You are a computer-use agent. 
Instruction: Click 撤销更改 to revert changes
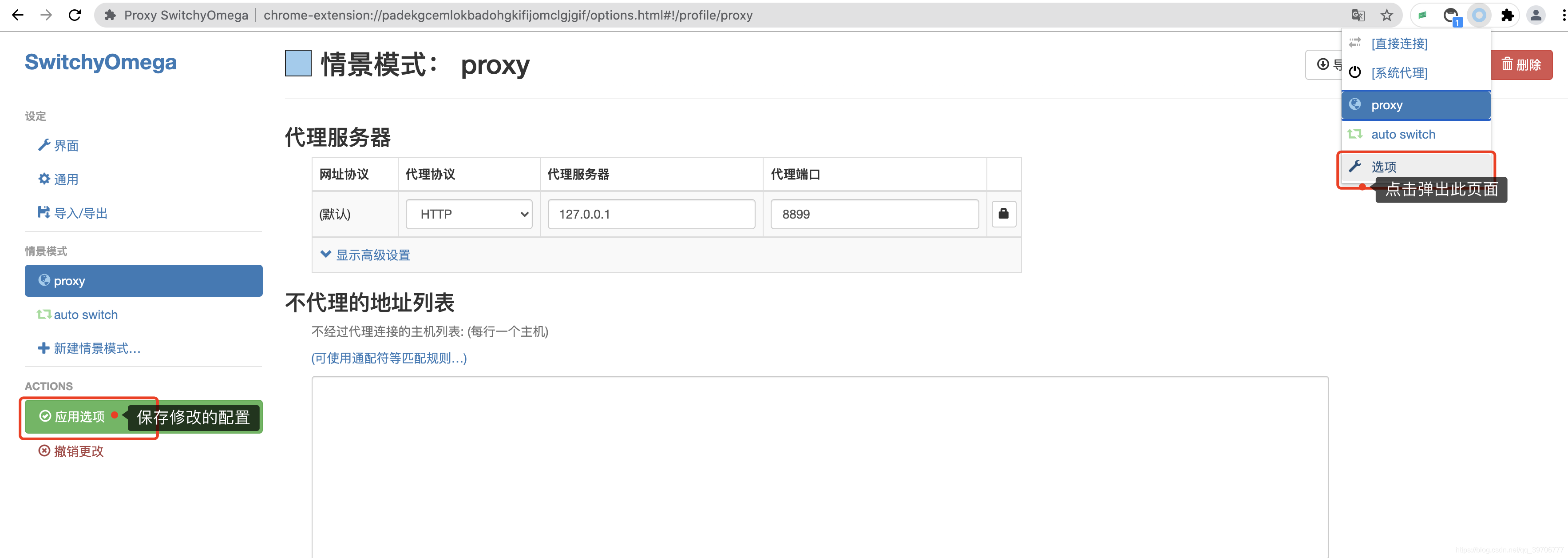pos(71,451)
